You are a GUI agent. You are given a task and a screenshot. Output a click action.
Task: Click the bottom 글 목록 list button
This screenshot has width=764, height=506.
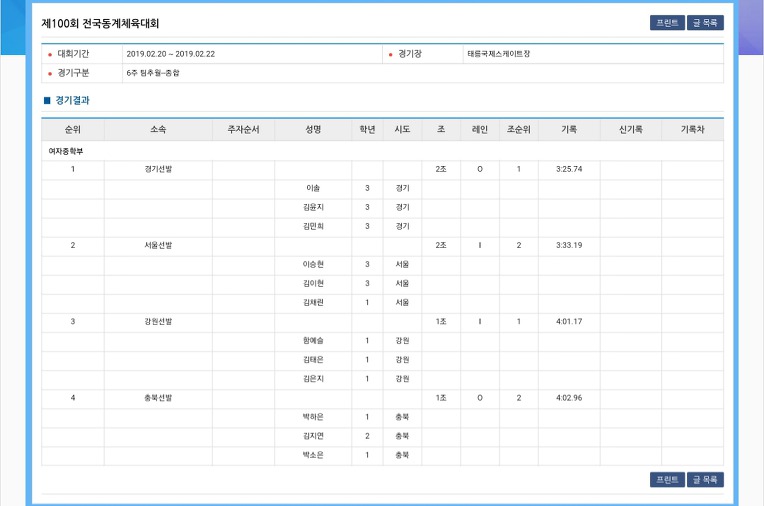[x=705, y=480]
